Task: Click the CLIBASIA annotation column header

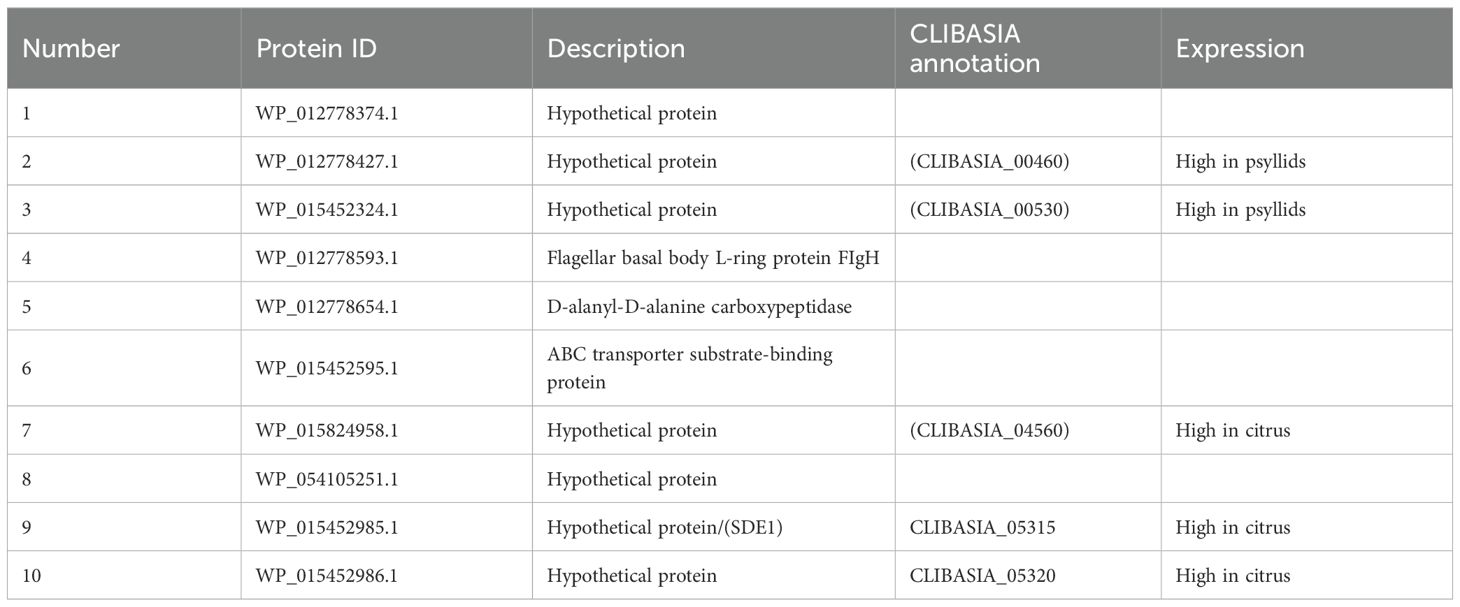Action: coord(974,49)
